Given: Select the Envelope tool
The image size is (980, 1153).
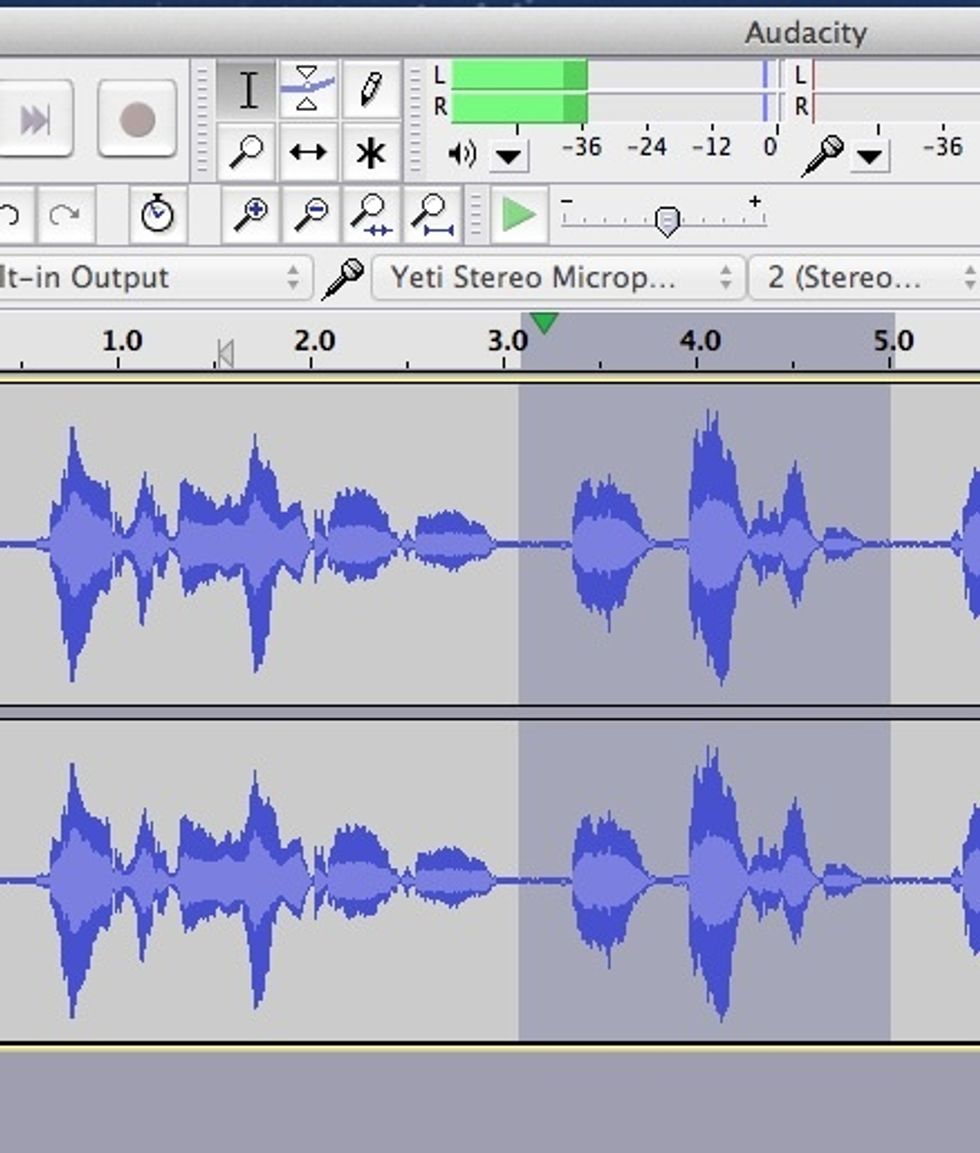Looking at the screenshot, I should pyautogui.click(x=307, y=88).
